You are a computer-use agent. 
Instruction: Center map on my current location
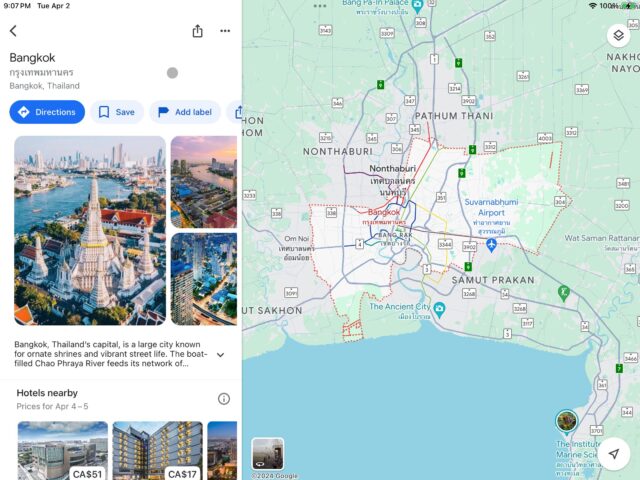pyautogui.click(x=614, y=453)
